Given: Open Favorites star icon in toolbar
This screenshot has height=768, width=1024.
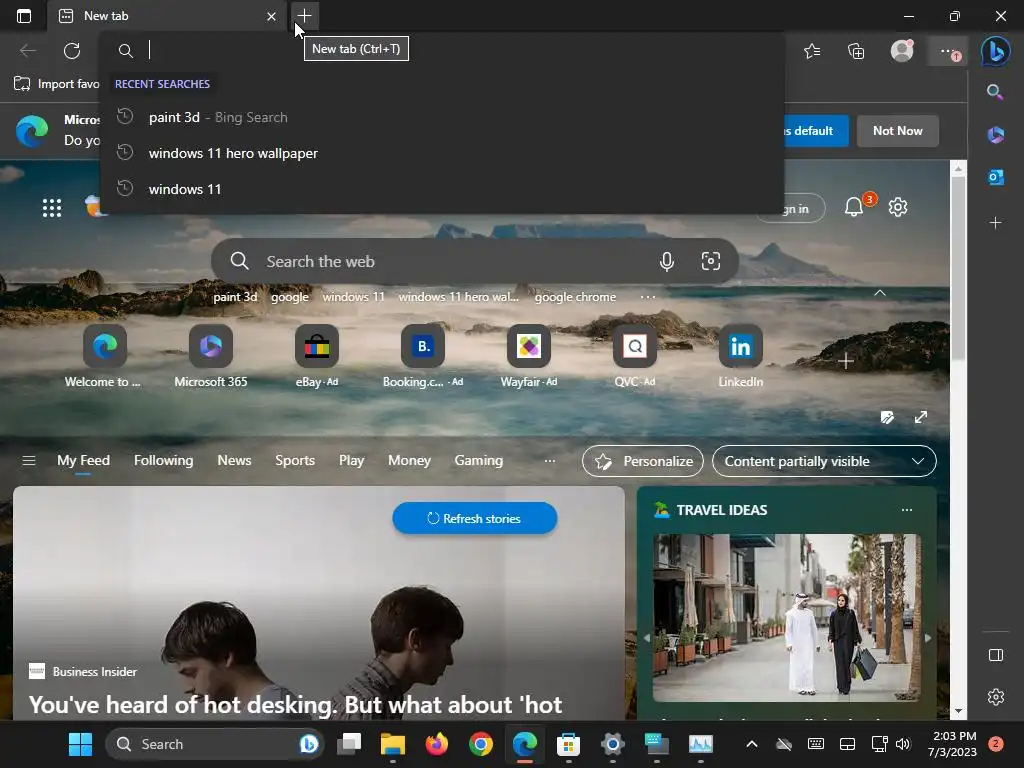Looking at the screenshot, I should (x=812, y=51).
